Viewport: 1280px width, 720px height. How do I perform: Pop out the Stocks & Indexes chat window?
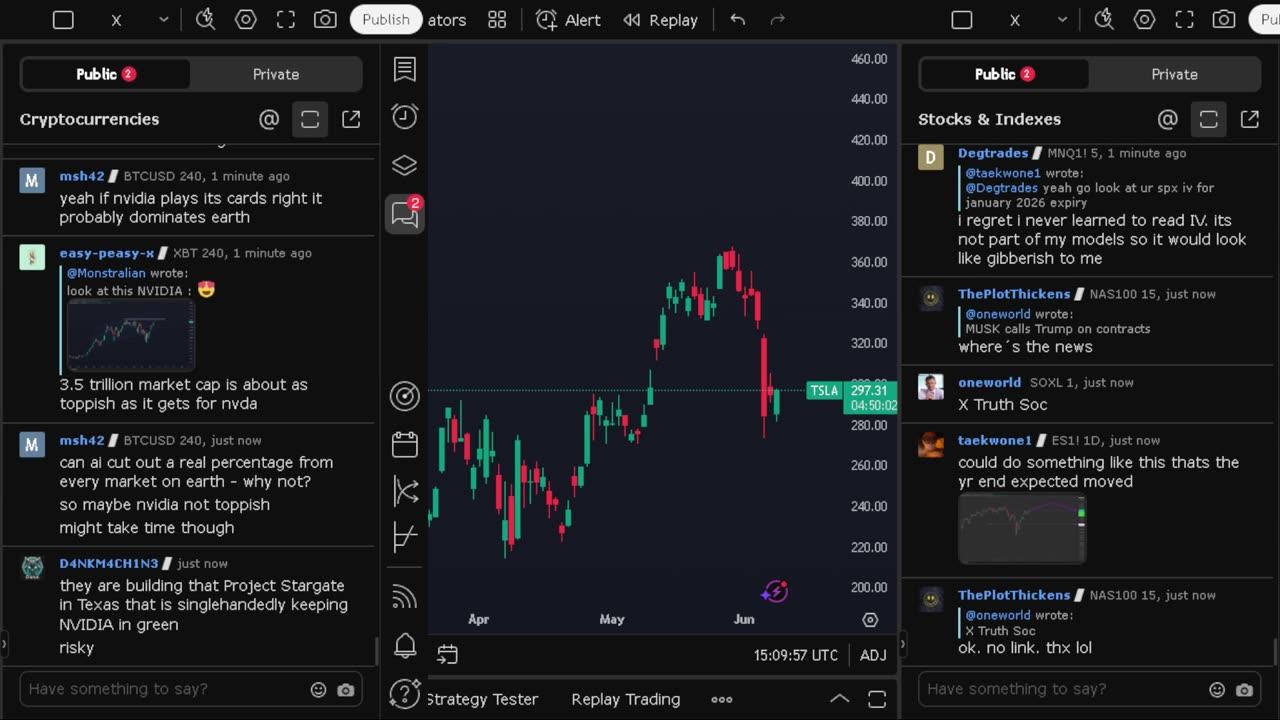pos(1250,120)
